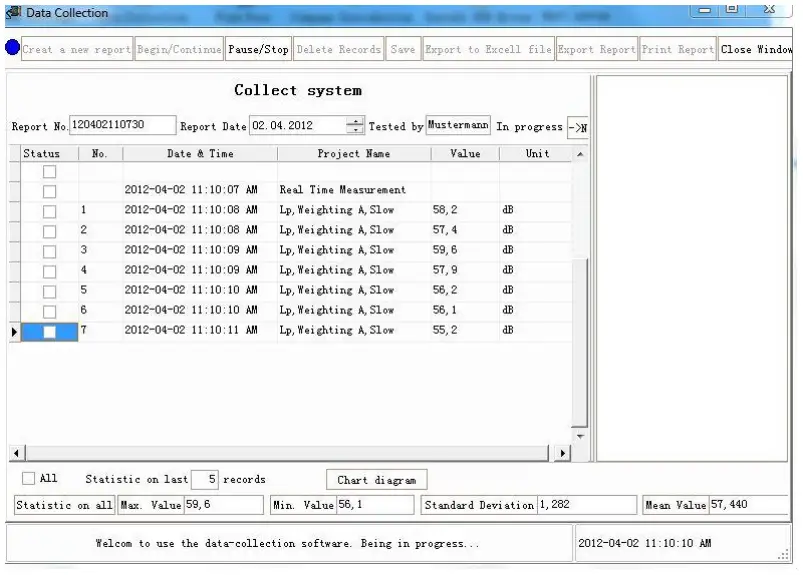
Task: Check the status box for record 4
Action: tap(50, 271)
